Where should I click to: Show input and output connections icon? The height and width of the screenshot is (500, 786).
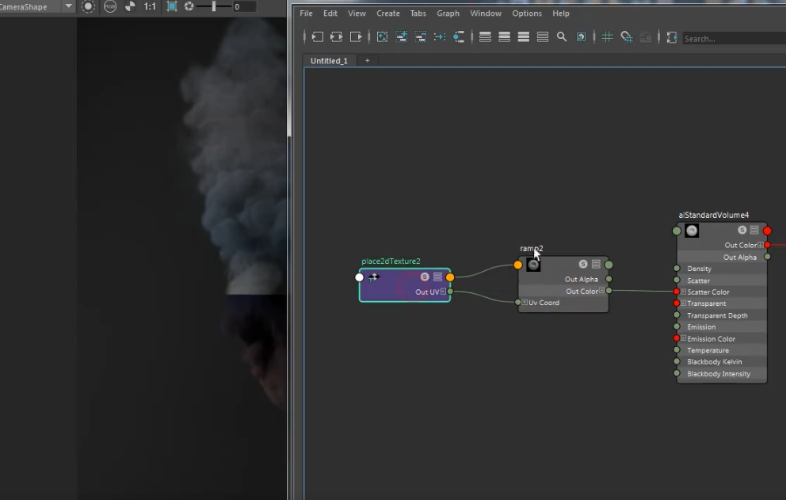pyautogui.click(x=336, y=37)
